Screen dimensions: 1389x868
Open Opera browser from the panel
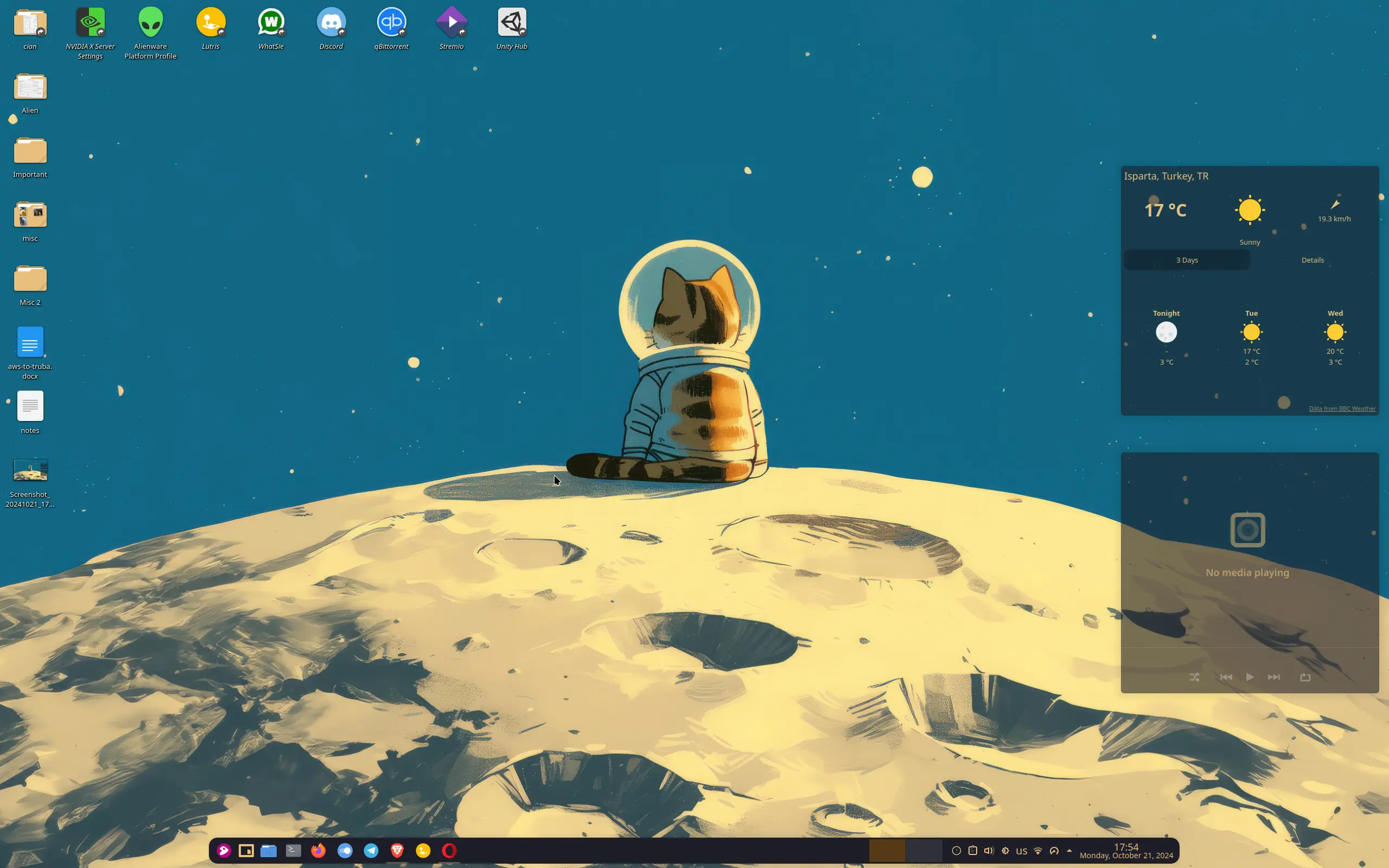coord(449,851)
